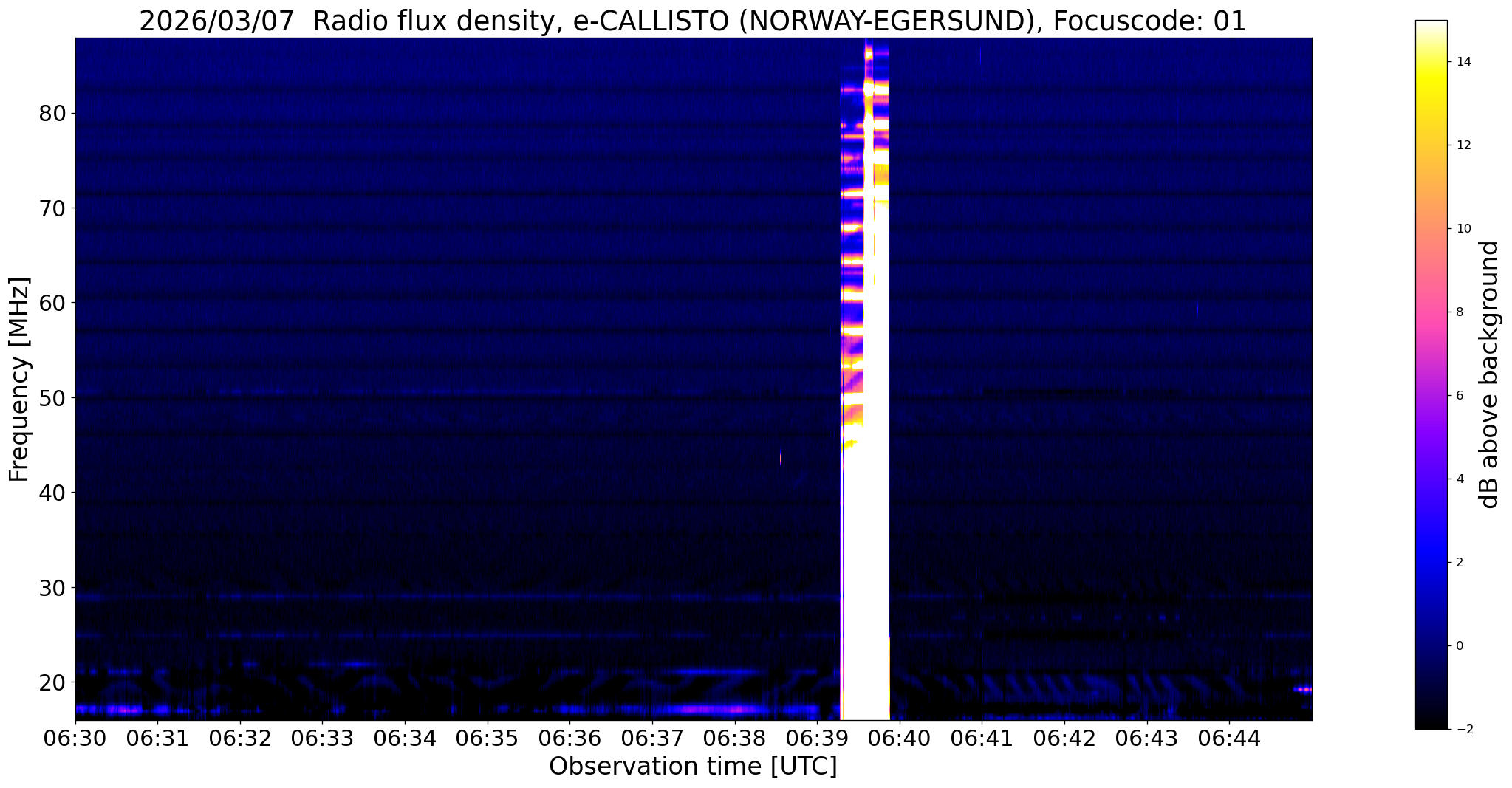The height and width of the screenshot is (788, 1512).
Task: Click the 06:38 time tick label
Action: pos(735,738)
